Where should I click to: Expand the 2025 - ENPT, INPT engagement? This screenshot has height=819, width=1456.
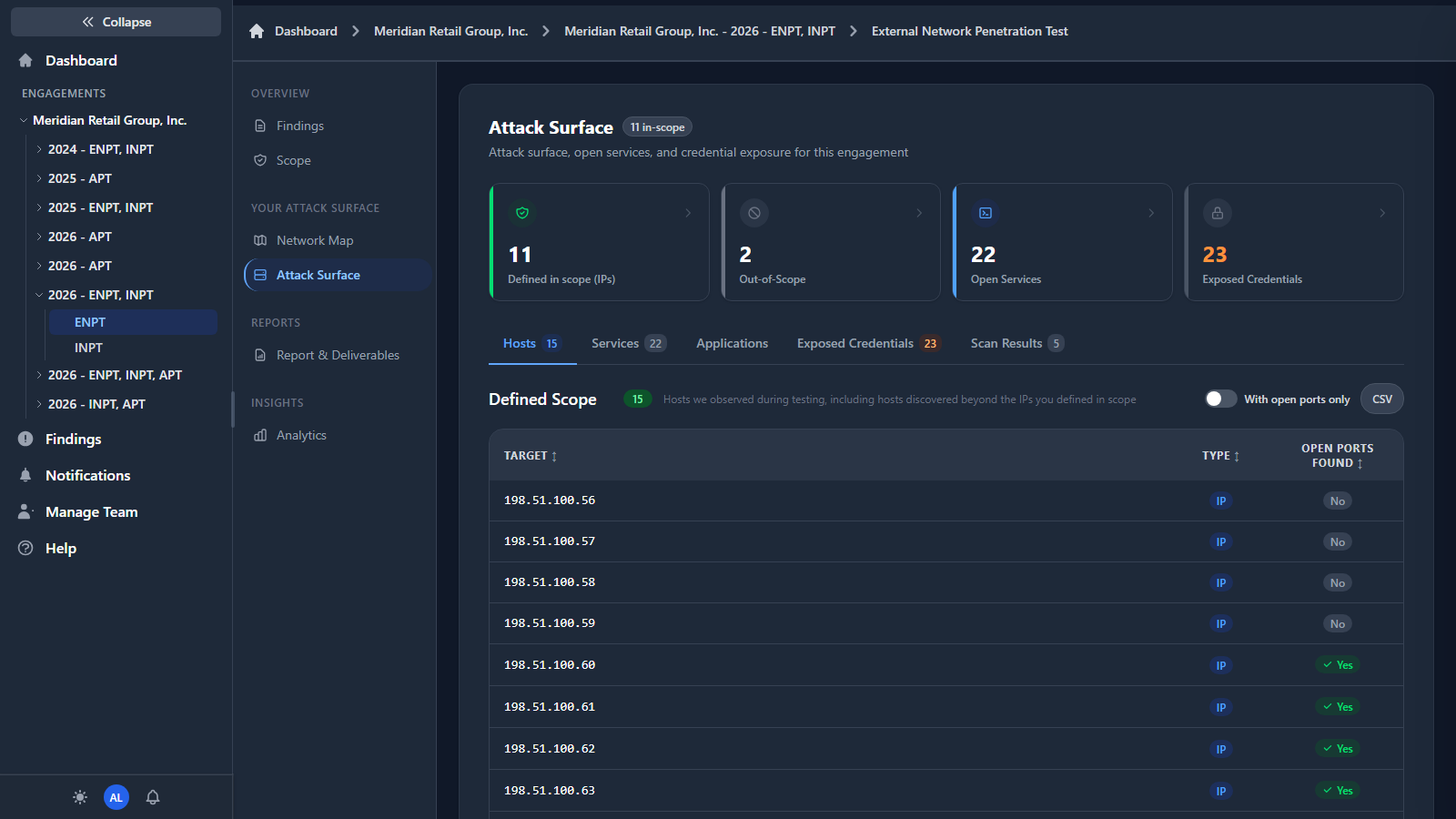tap(39, 207)
